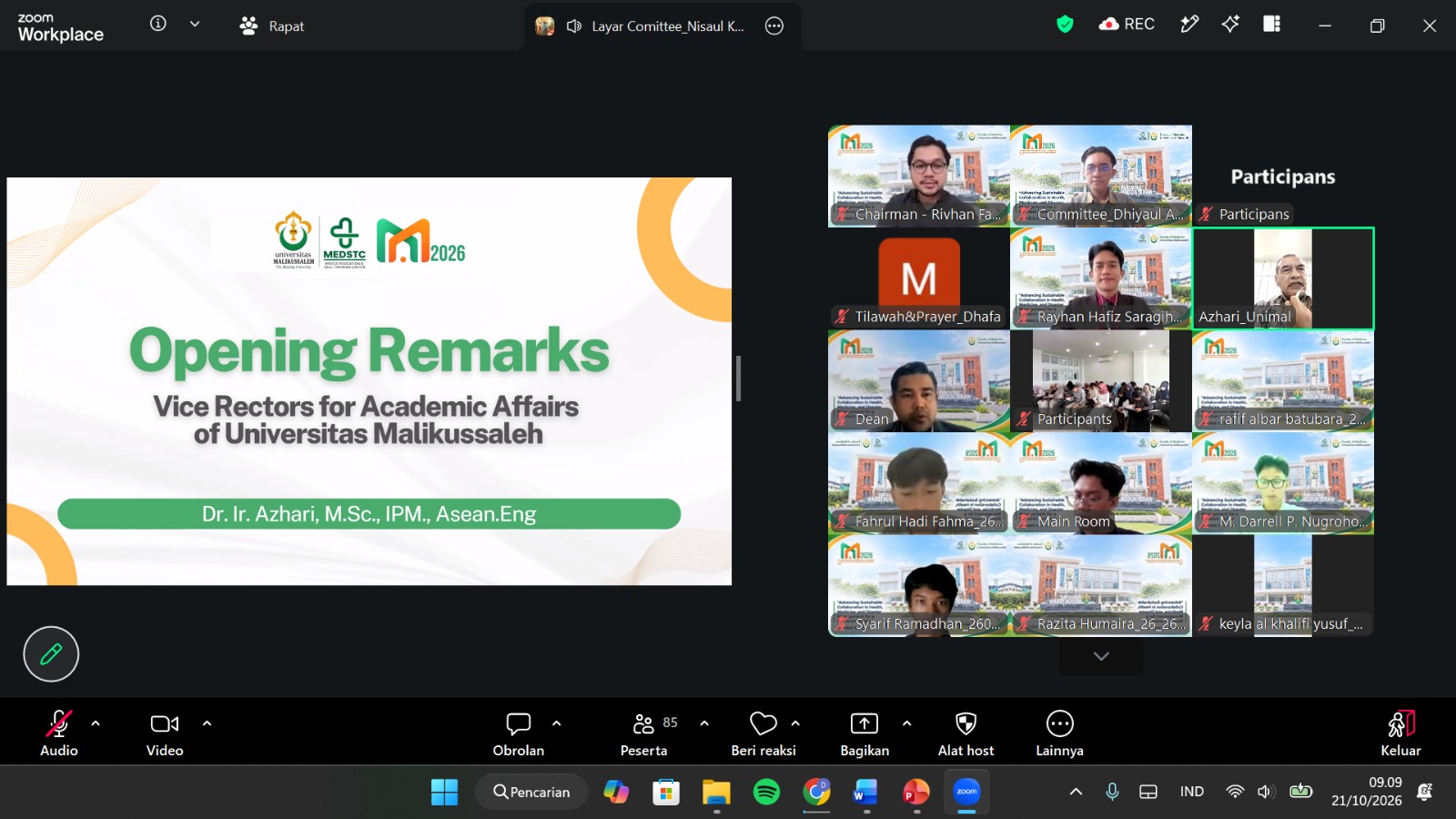1456x819 pixels.
Task: Open Spotify from the taskbar
Action: click(x=766, y=792)
